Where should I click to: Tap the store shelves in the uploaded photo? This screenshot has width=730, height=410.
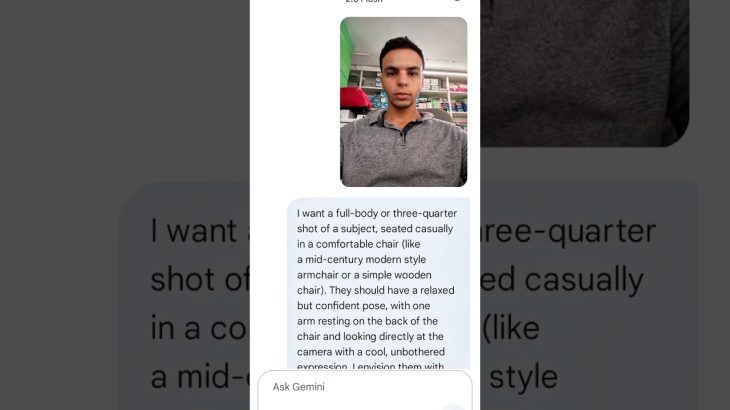tap(445, 93)
